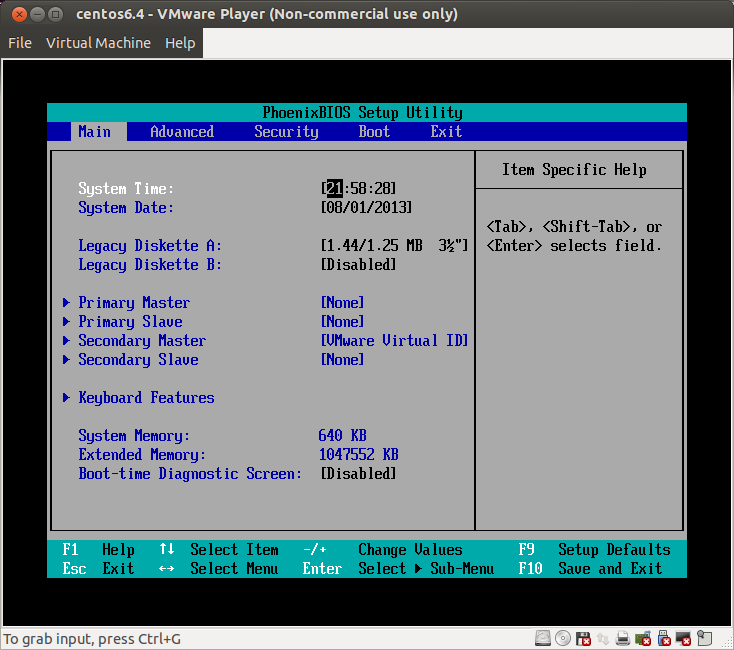Click the message log note icon

coord(705,638)
